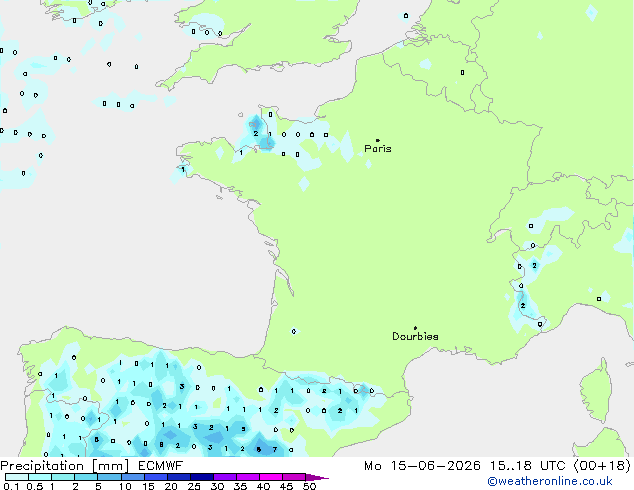The width and height of the screenshot is (634, 490).
Task: Pick the 1–2 mm legend color
Action: (63, 477)
